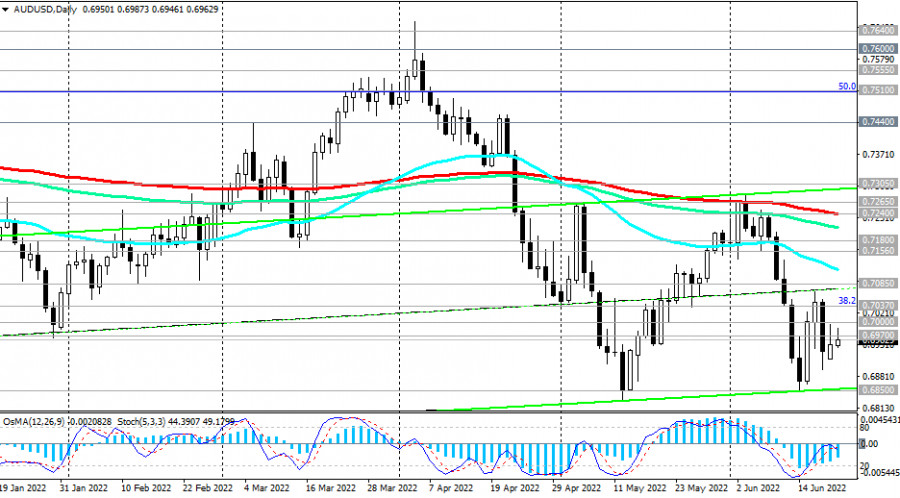Image resolution: width=900 pixels, height=498 pixels.
Task: Select the 50.0 Fibonacci level label
Action: (x=847, y=87)
